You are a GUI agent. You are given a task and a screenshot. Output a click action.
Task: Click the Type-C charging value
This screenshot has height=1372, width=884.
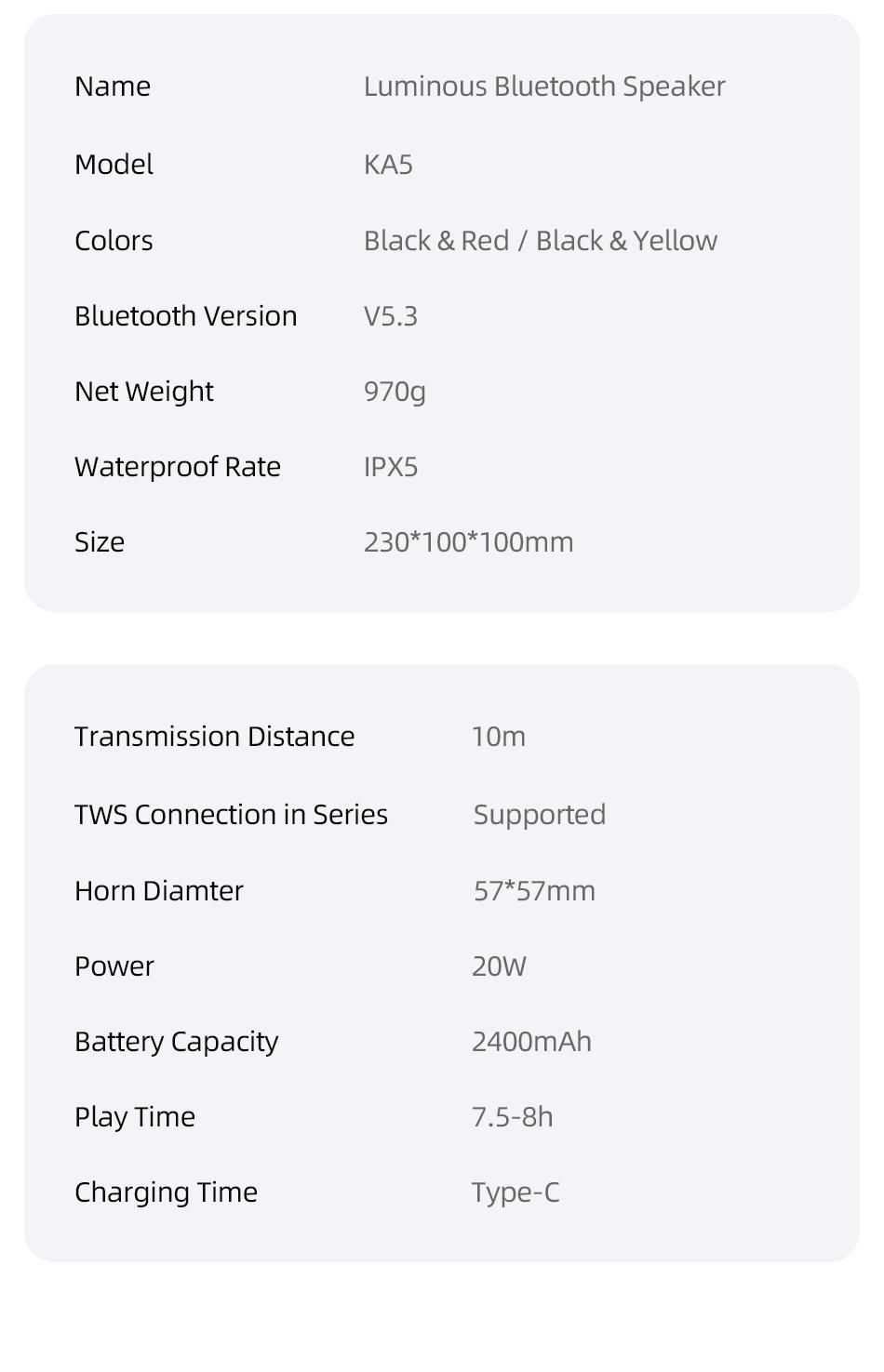pos(516,1192)
